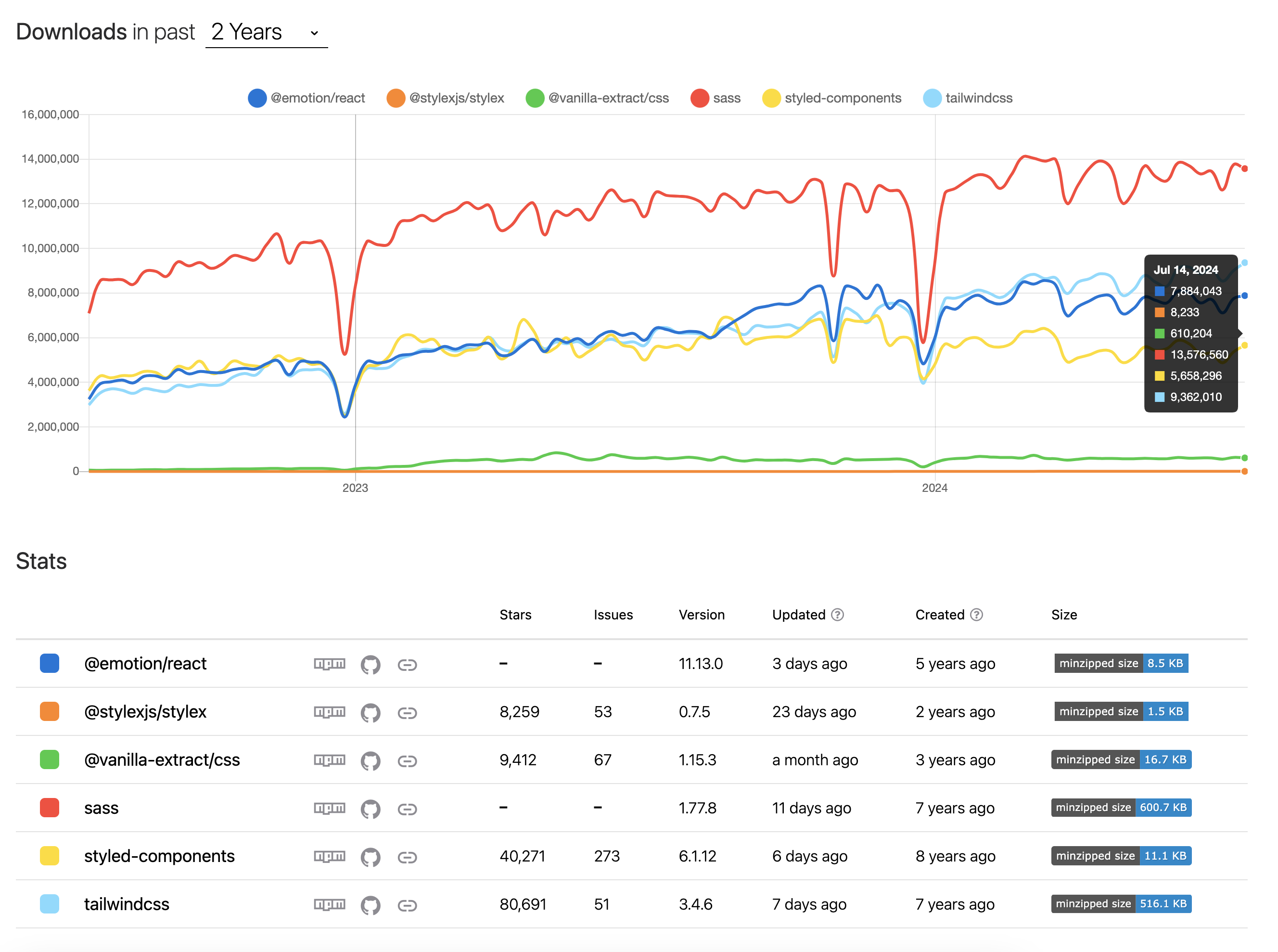Click homepage link icon for @vanilla-extract/css
The height and width of the screenshot is (952, 1278).
point(407,761)
